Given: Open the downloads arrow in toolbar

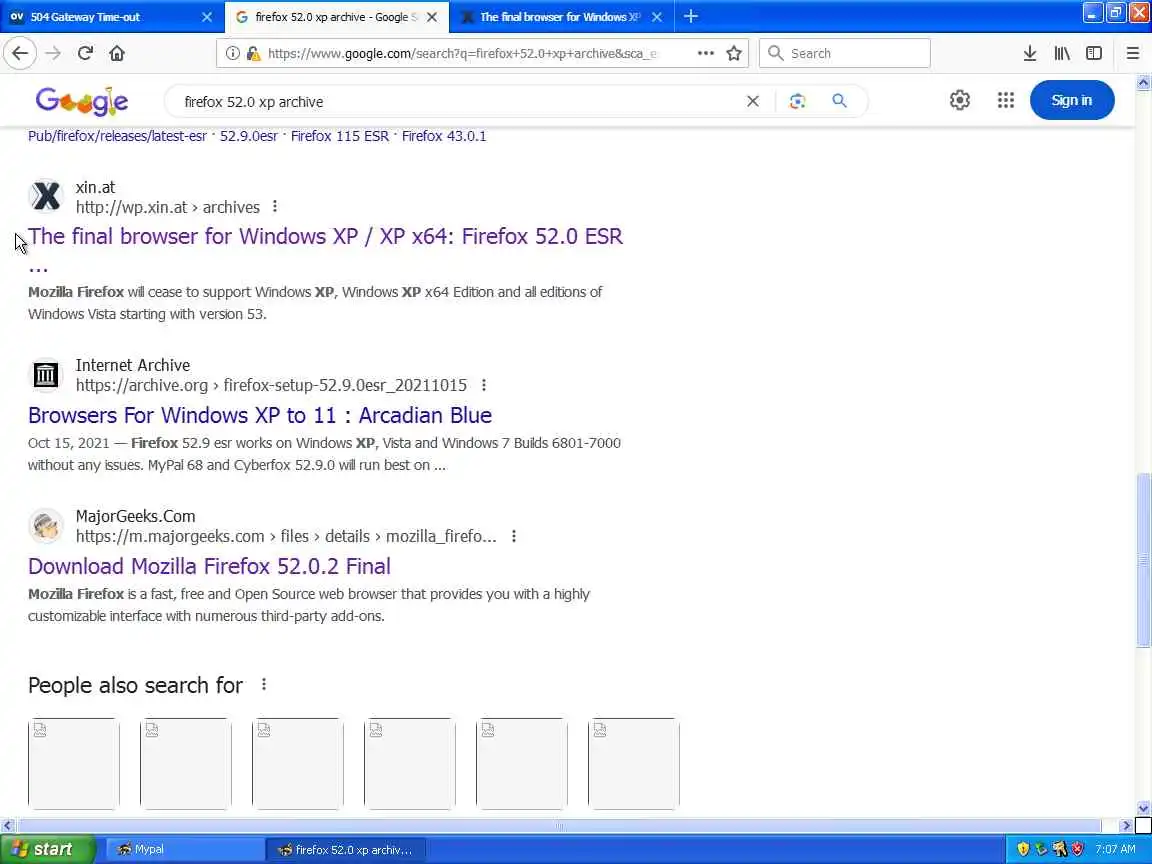Looking at the screenshot, I should [1029, 53].
